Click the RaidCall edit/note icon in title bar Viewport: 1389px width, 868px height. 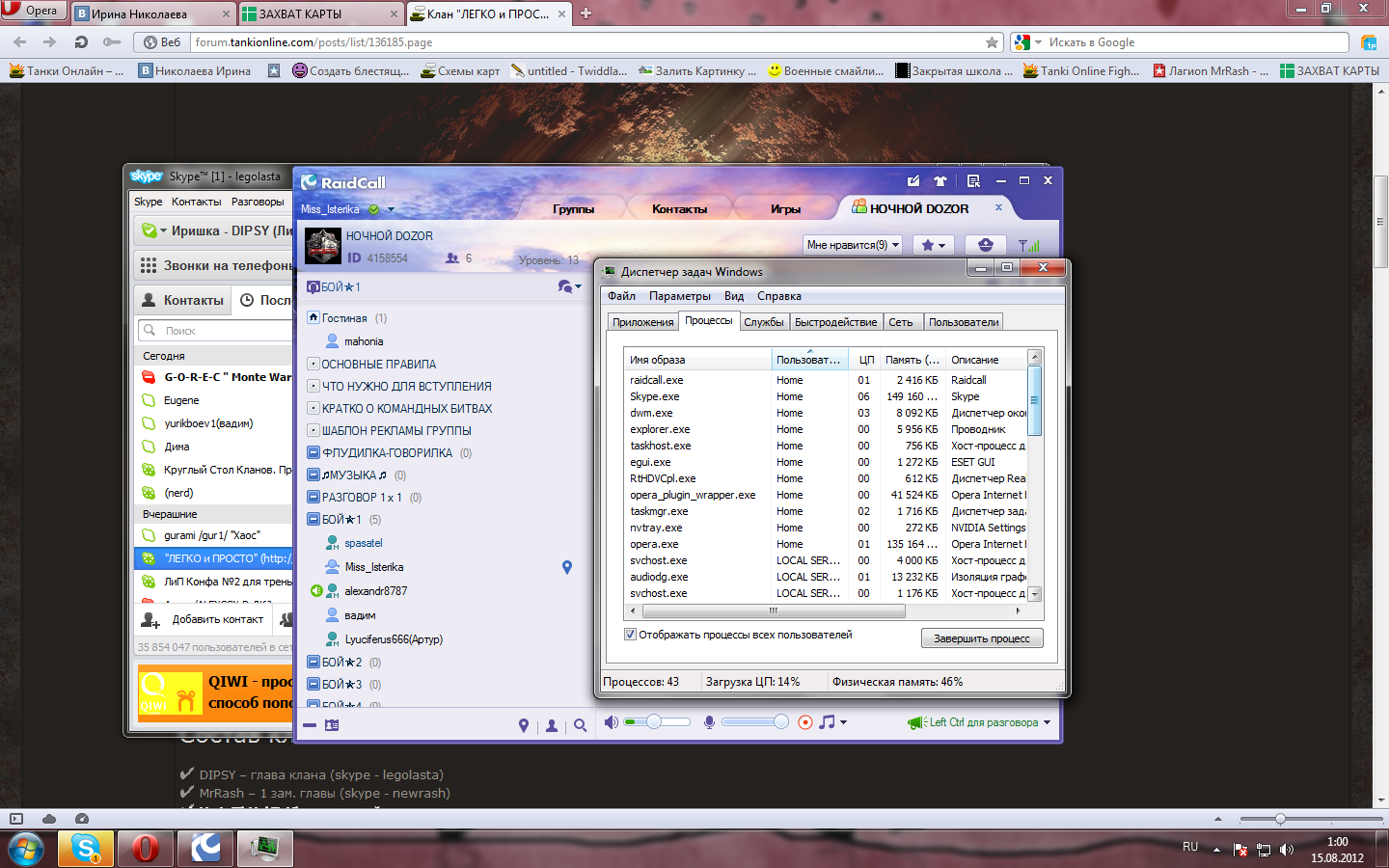coord(913,180)
